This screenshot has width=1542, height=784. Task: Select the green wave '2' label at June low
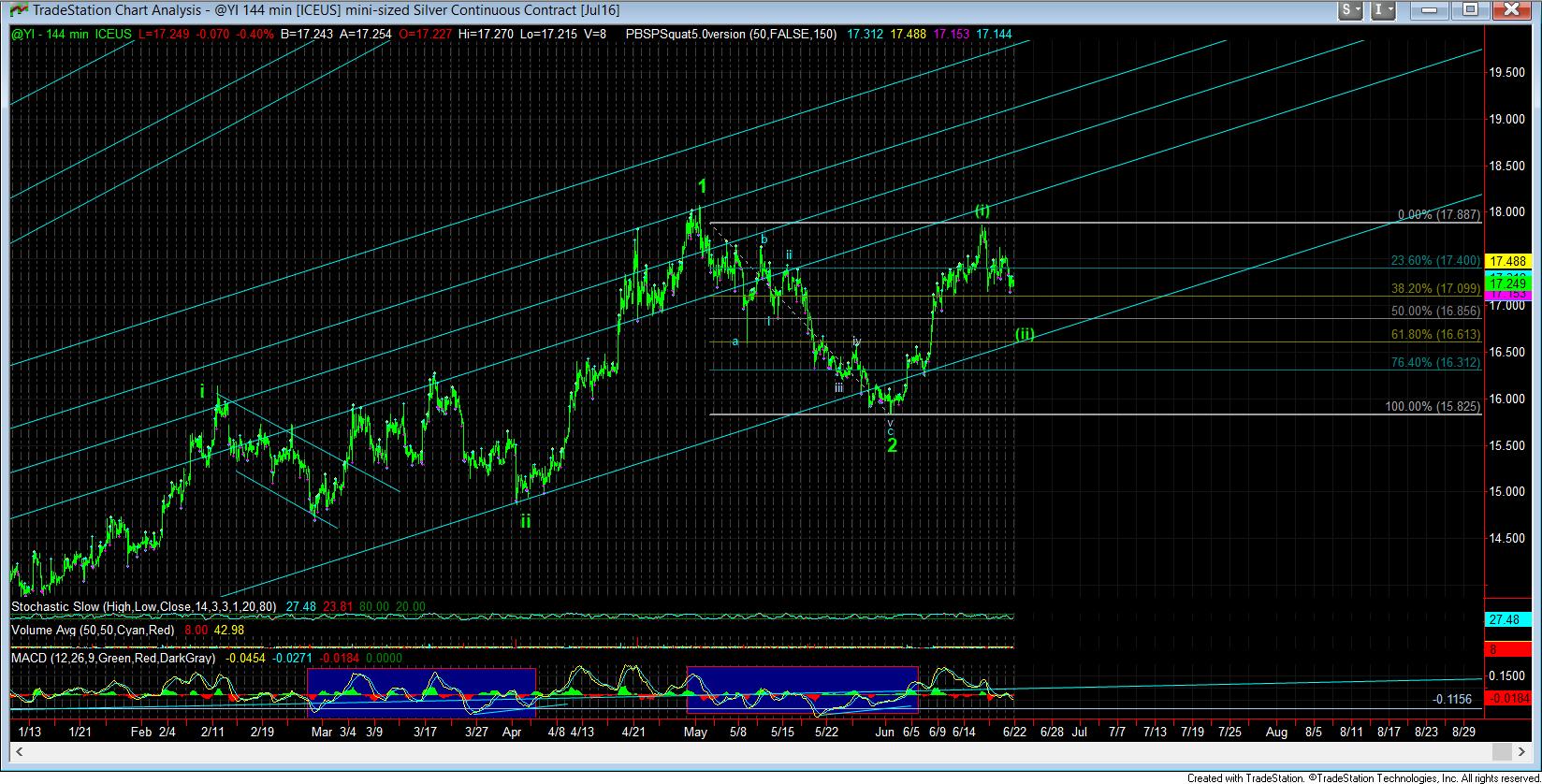(893, 446)
